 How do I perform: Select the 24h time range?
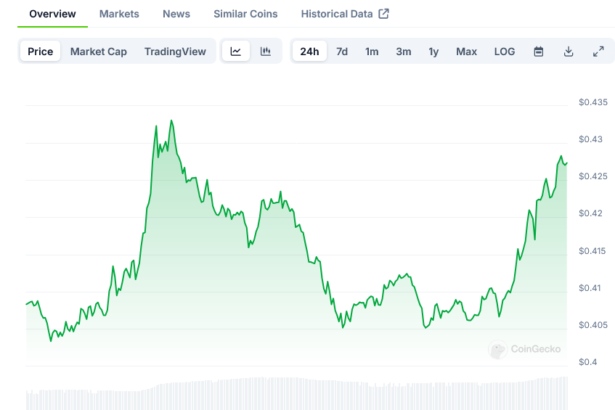(x=309, y=52)
